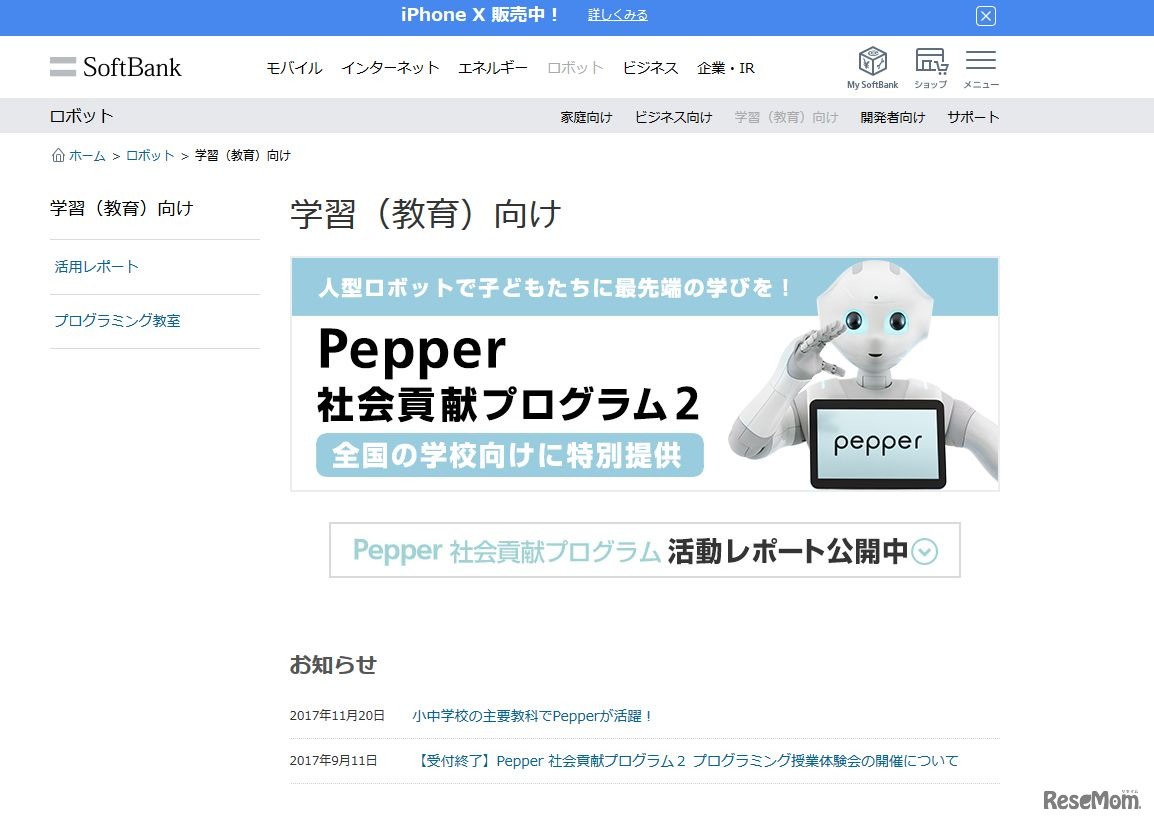Viewport: 1154px width, 823px height.
Task: Click the ロボット breadcrumb link
Action: [149, 155]
